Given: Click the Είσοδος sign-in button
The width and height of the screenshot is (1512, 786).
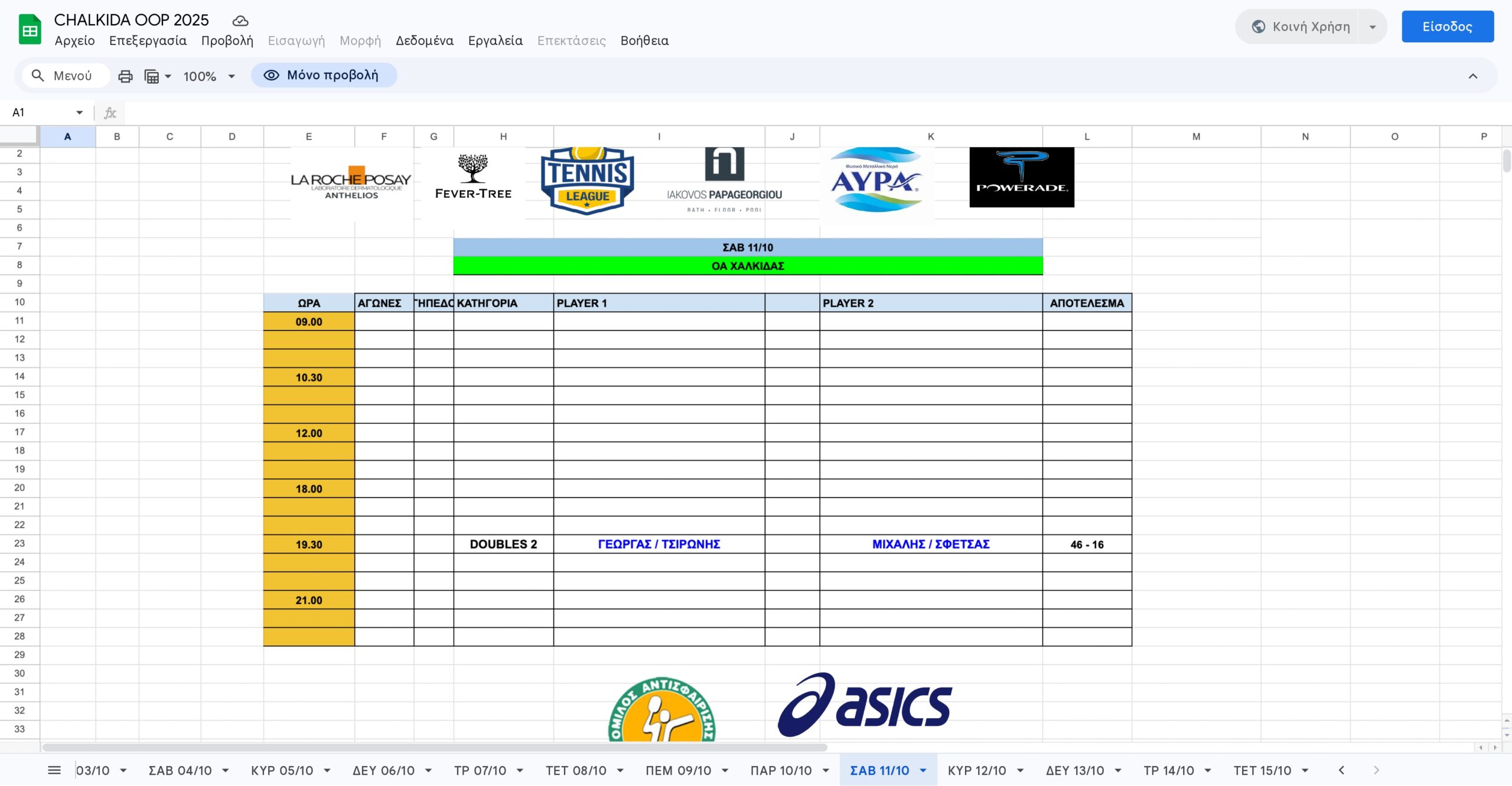Looking at the screenshot, I should click(x=1446, y=27).
